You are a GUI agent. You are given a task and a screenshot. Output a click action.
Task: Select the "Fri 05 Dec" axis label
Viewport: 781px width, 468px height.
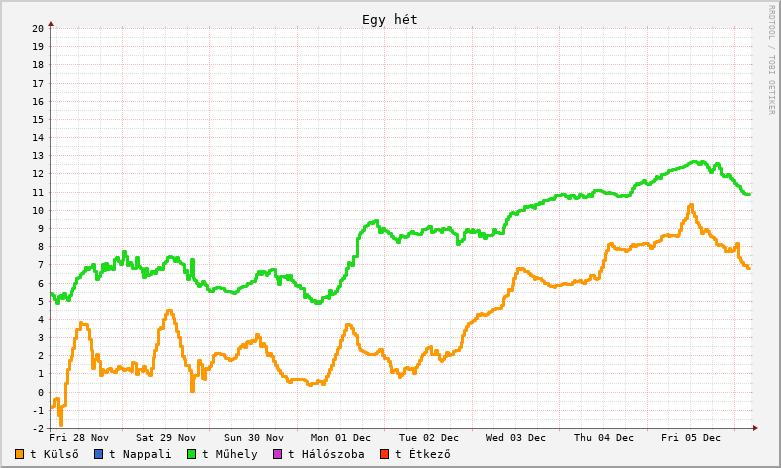click(691, 438)
